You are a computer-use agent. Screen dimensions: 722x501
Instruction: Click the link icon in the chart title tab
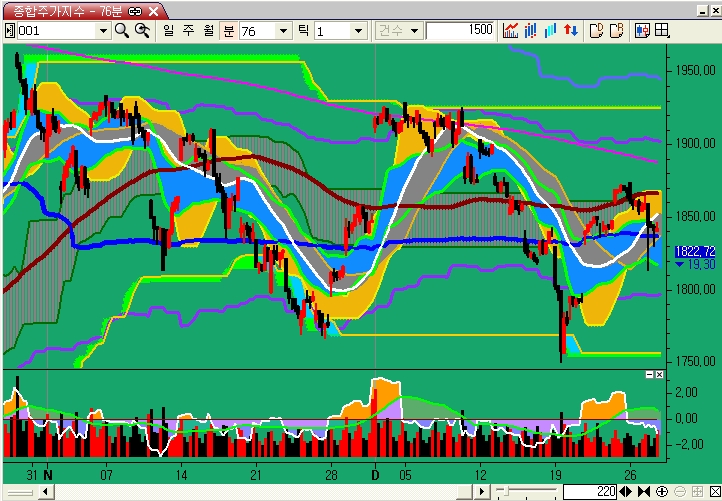[134, 10]
